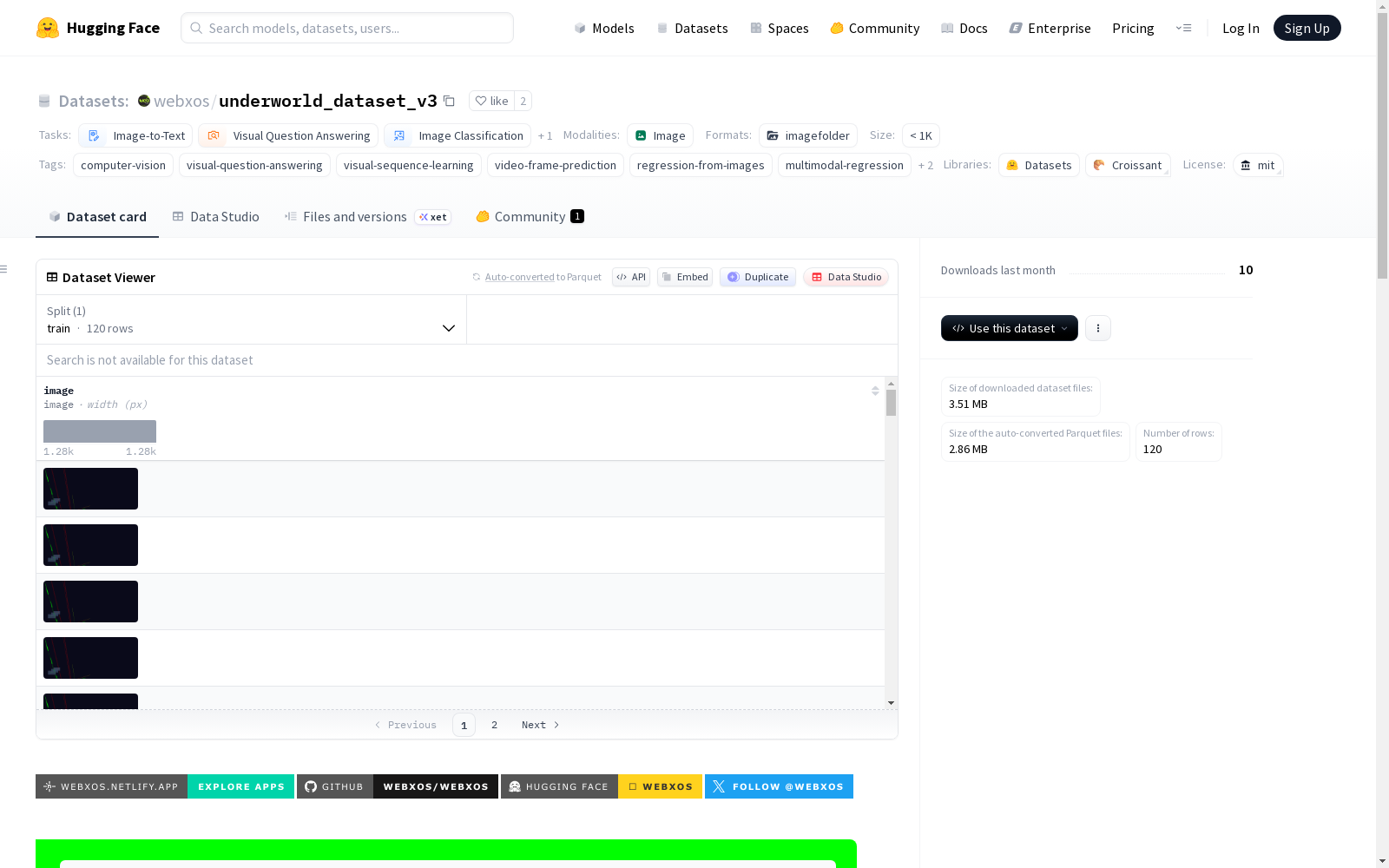
Task: Click the visual-question-answering tag
Action: 254,165
